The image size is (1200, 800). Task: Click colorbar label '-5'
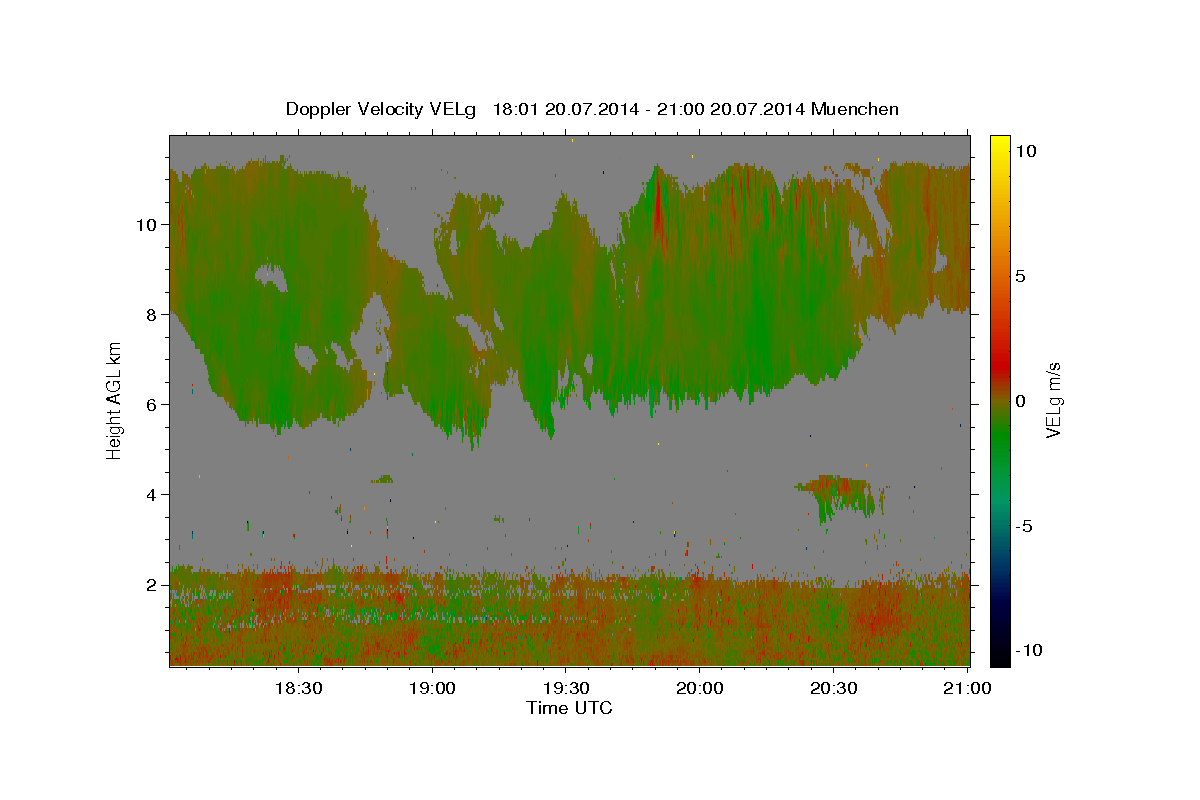[1024, 526]
